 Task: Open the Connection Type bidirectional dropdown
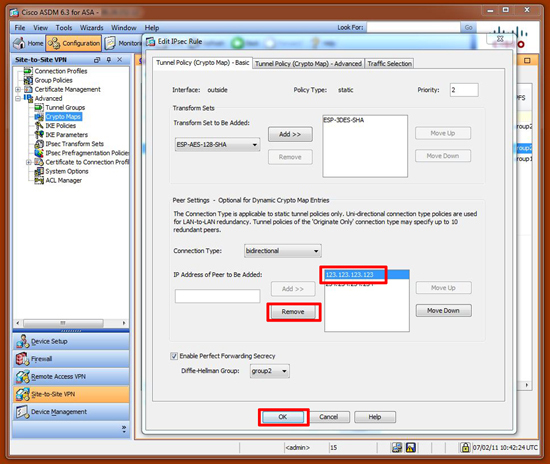[283, 251]
